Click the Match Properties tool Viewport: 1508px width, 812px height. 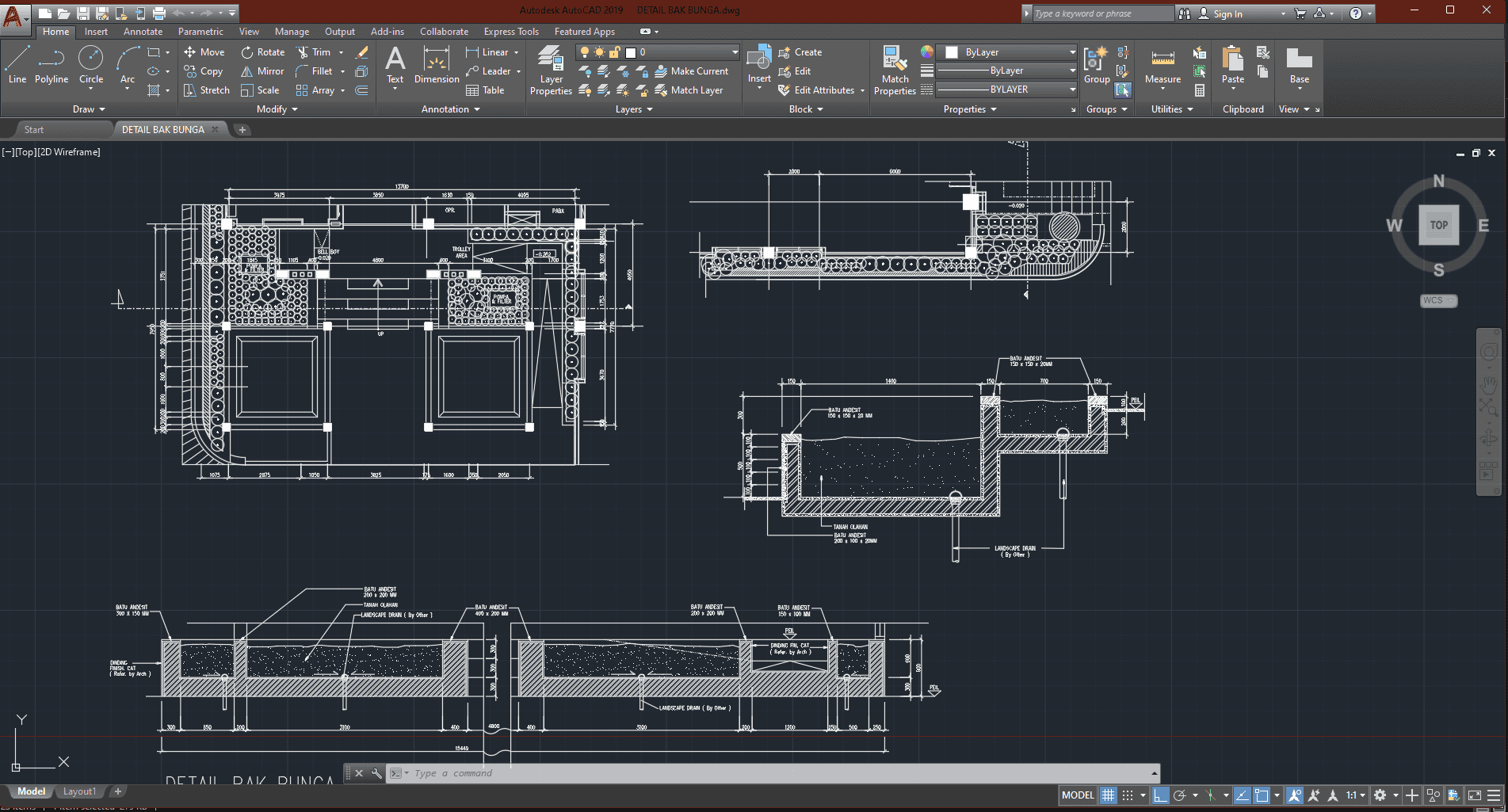pyautogui.click(x=895, y=70)
